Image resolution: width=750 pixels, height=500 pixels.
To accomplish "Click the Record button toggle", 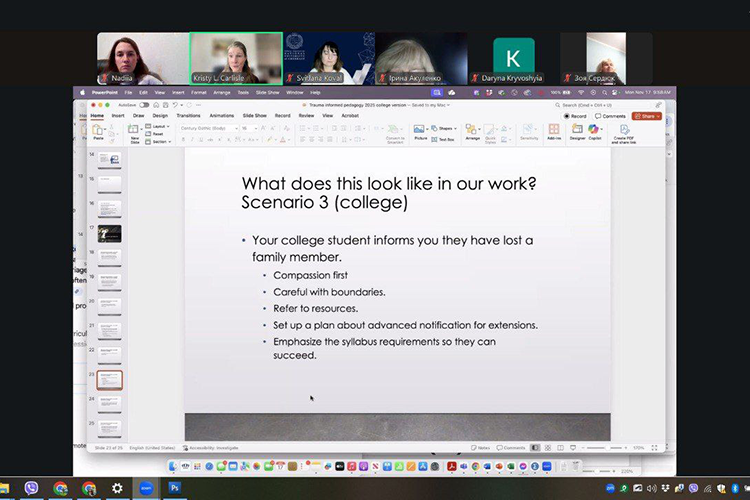I will (576, 116).
